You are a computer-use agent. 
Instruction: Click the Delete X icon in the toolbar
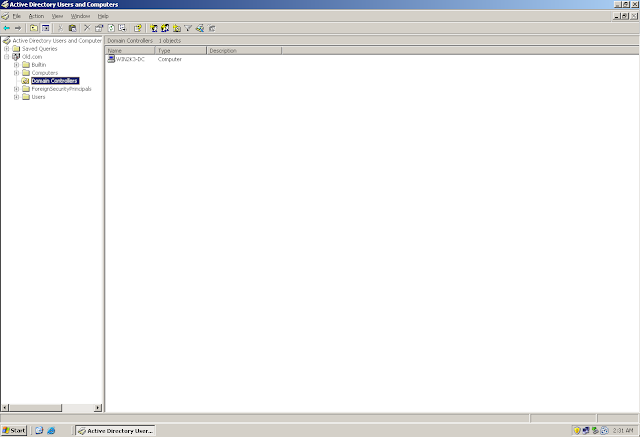click(87, 28)
